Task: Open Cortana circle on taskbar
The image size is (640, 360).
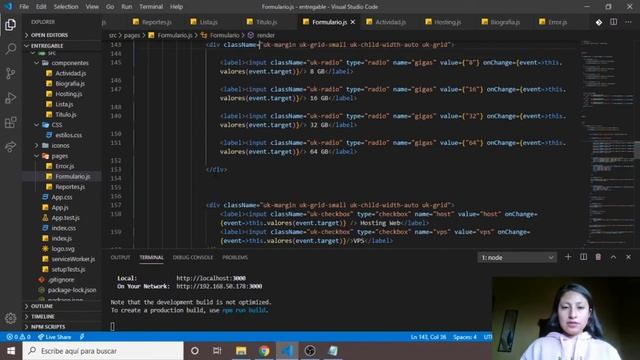Action: click(195, 351)
